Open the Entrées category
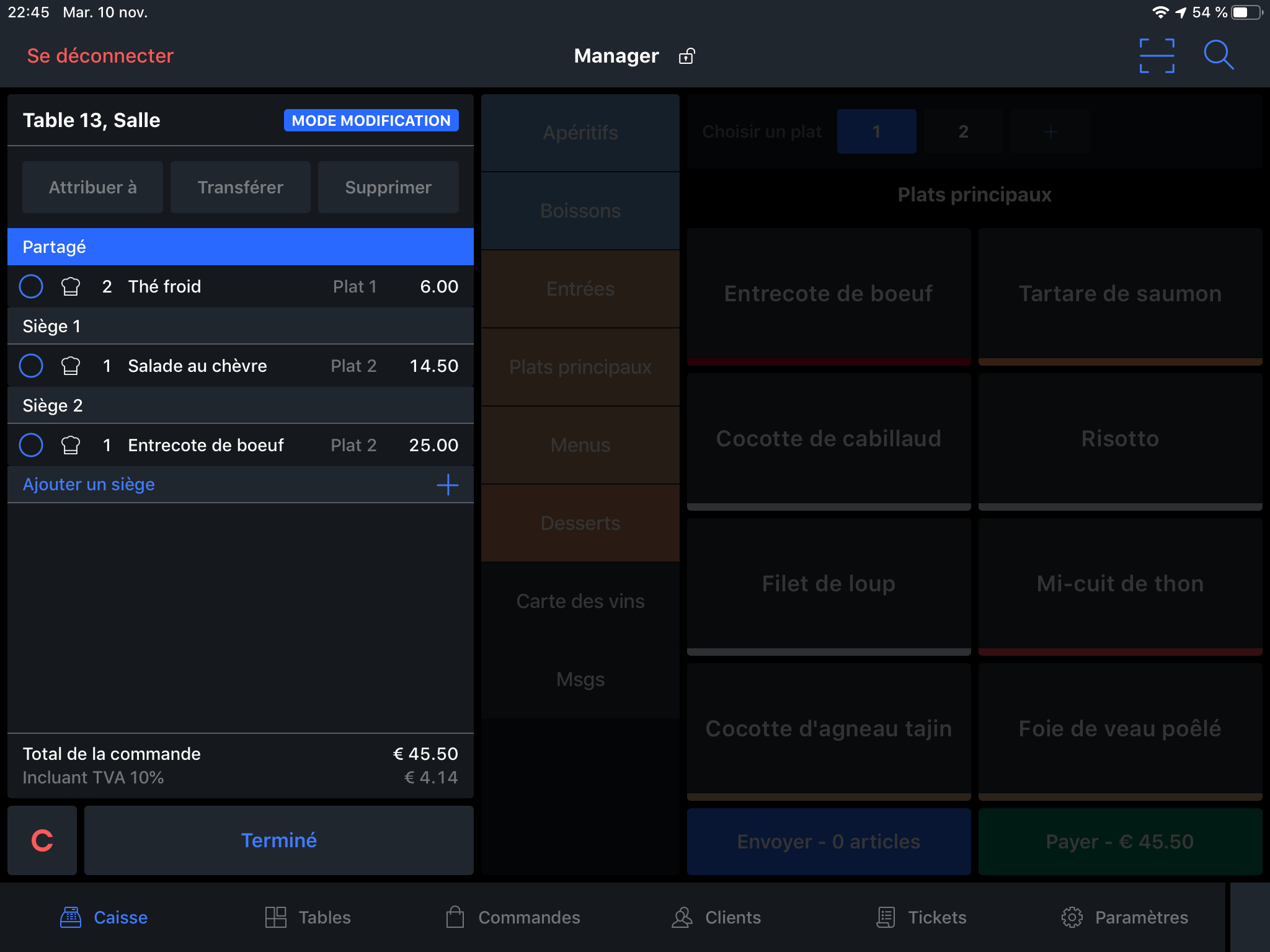 [580, 289]
